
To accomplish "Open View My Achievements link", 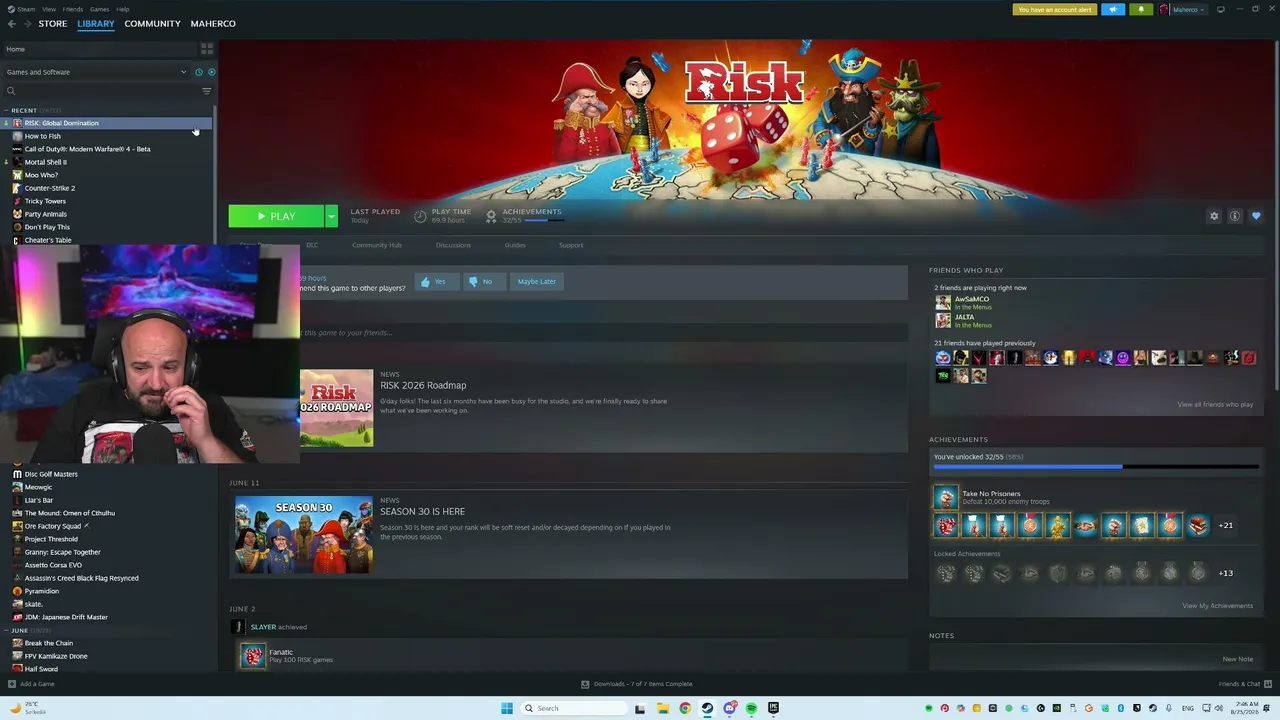I will point(1217,606).
